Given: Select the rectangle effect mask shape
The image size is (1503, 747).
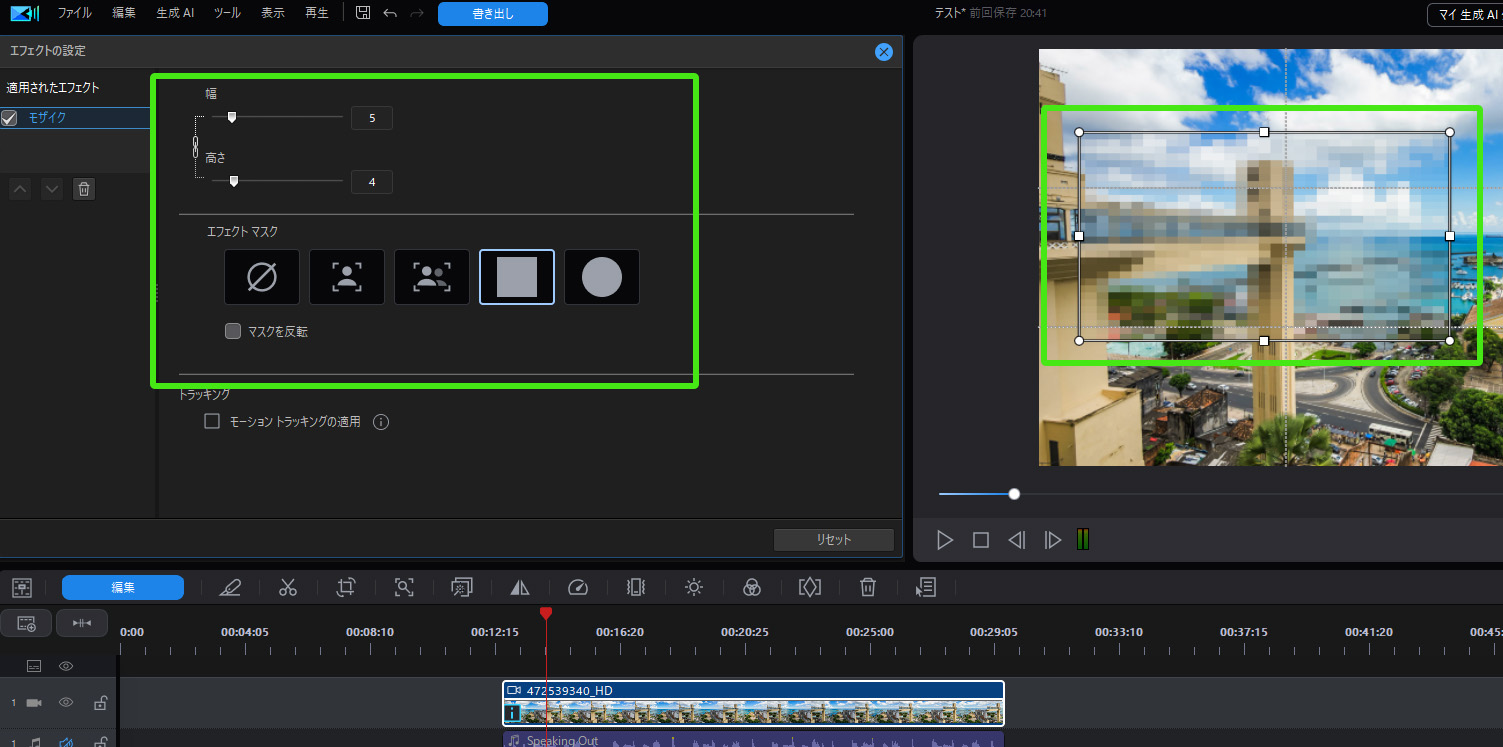Looking at the screenshot, I should coord(517,277).
